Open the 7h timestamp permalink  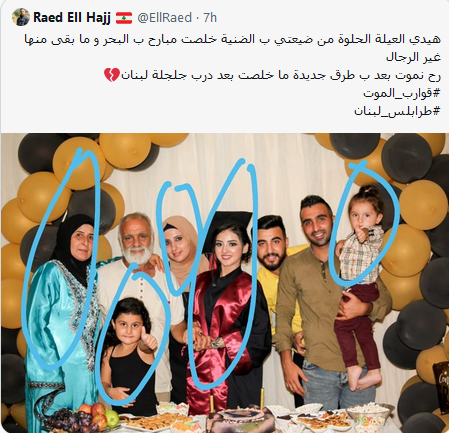point(210,18)
